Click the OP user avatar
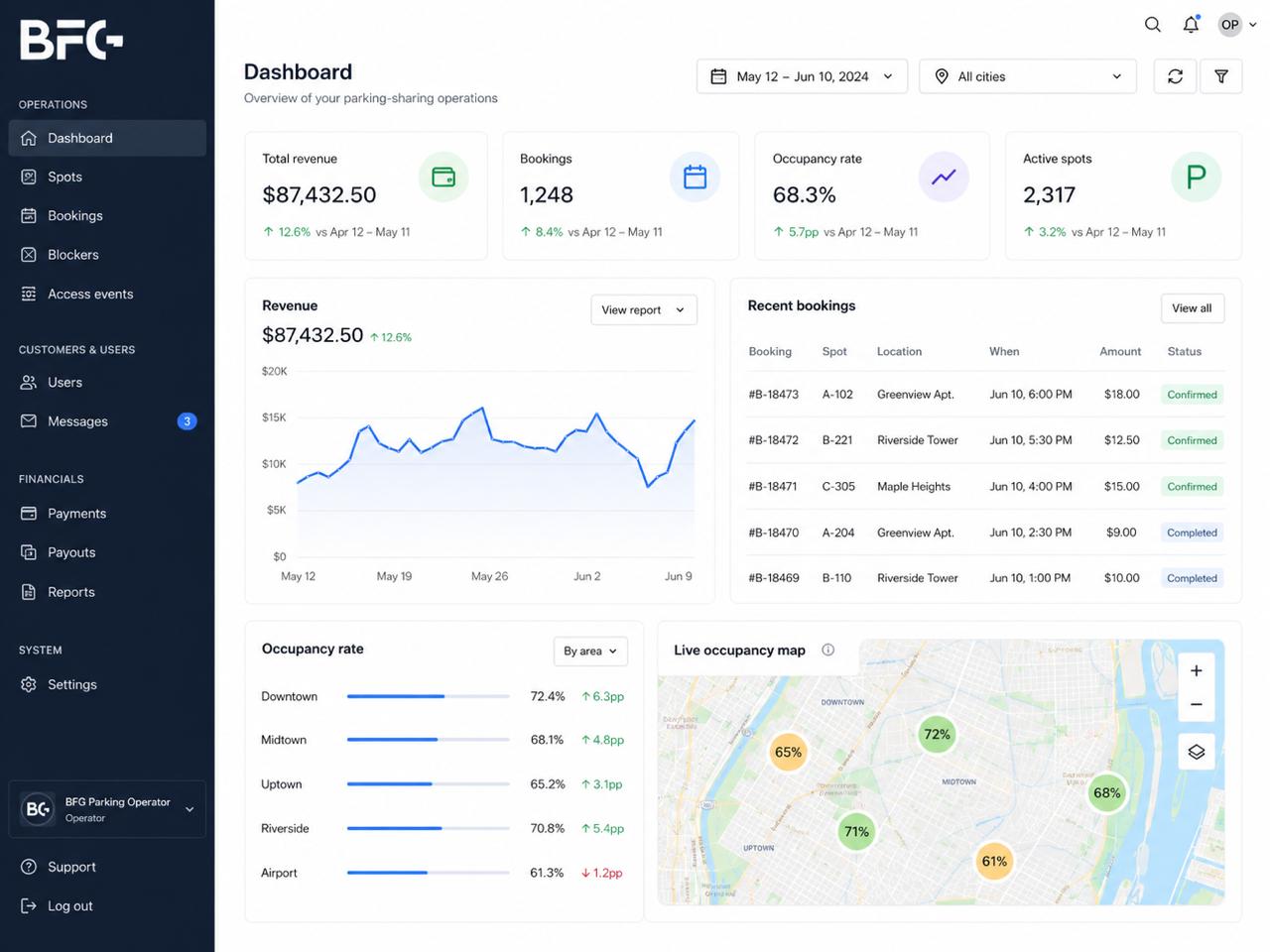Viewport: 1270px width, 952px height. tap(1230, 25)
